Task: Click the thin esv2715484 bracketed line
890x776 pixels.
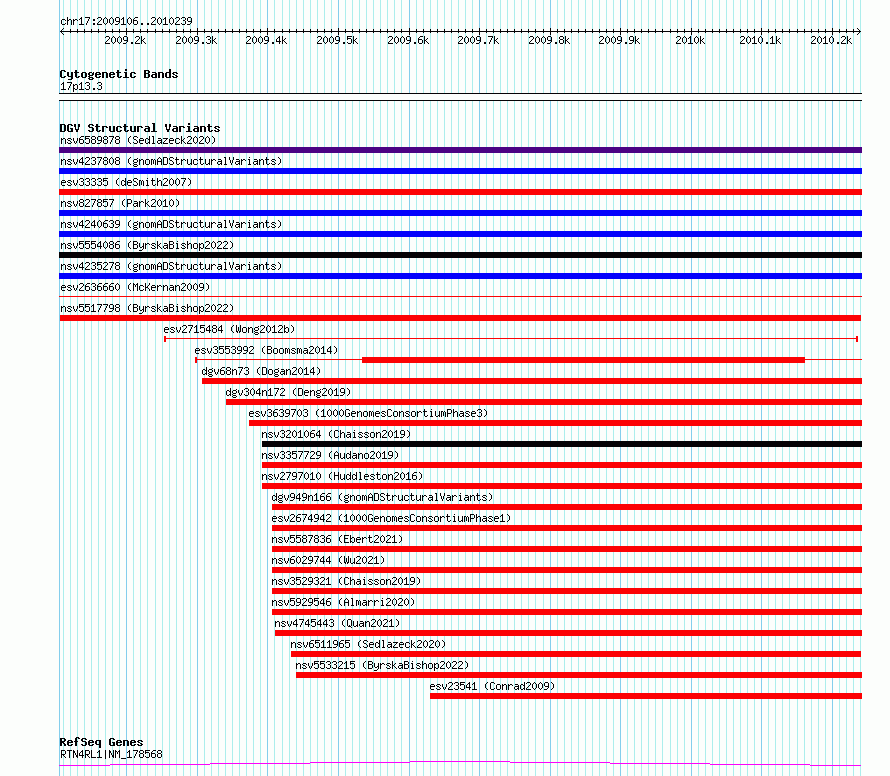Action: coord(511,339)
